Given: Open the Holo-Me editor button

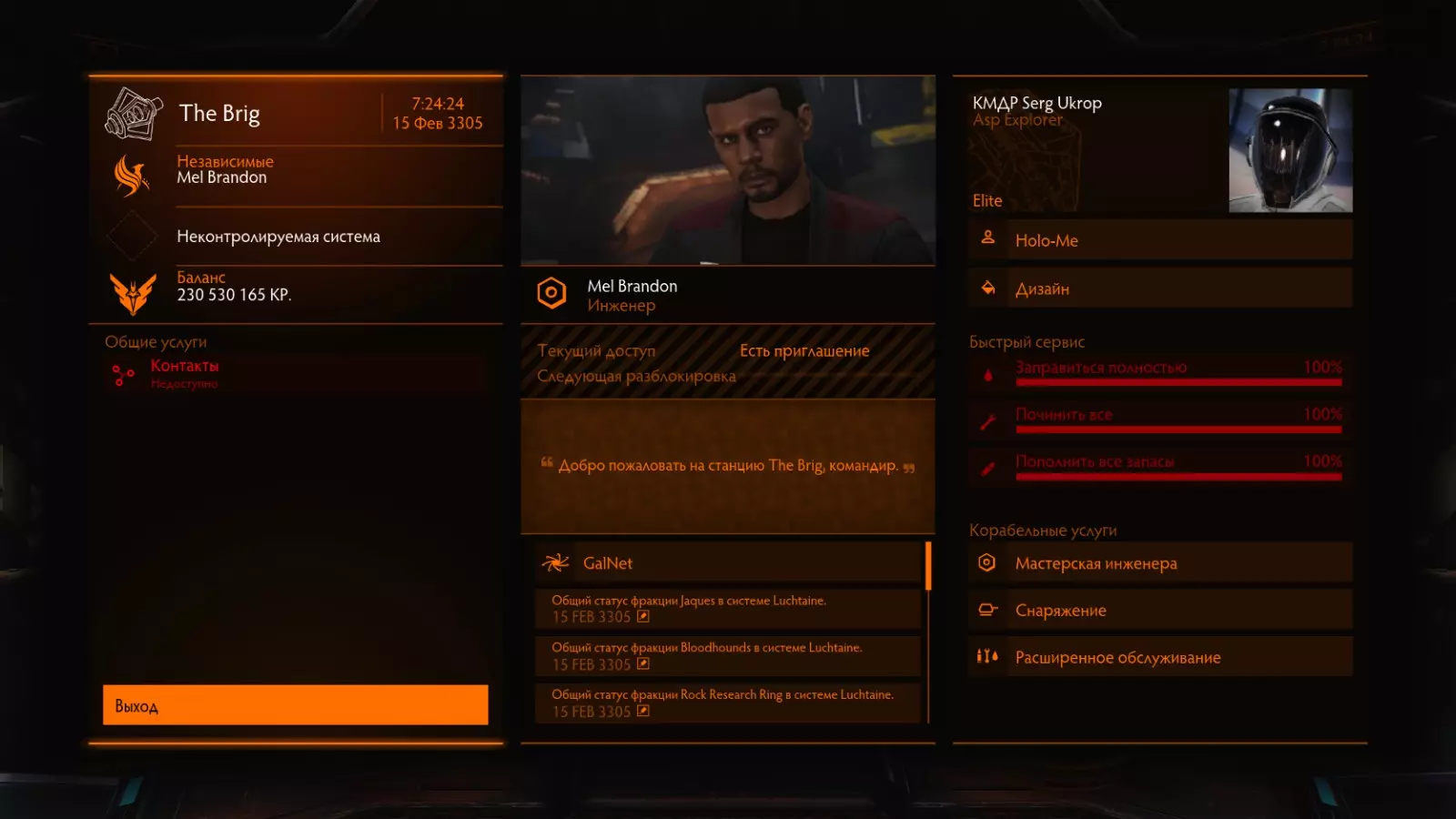Looking at the screenshot, I should tap(1160, 239).
